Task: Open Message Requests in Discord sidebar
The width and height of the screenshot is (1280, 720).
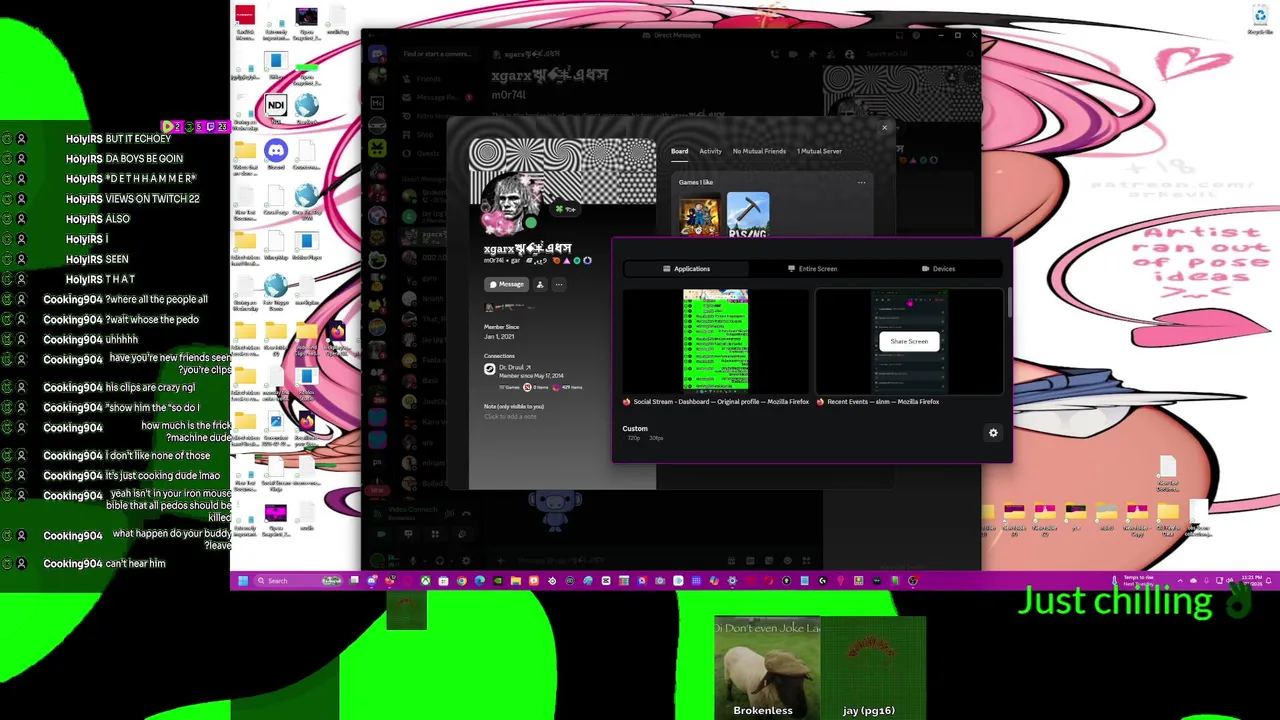Action: coord(436,97)
